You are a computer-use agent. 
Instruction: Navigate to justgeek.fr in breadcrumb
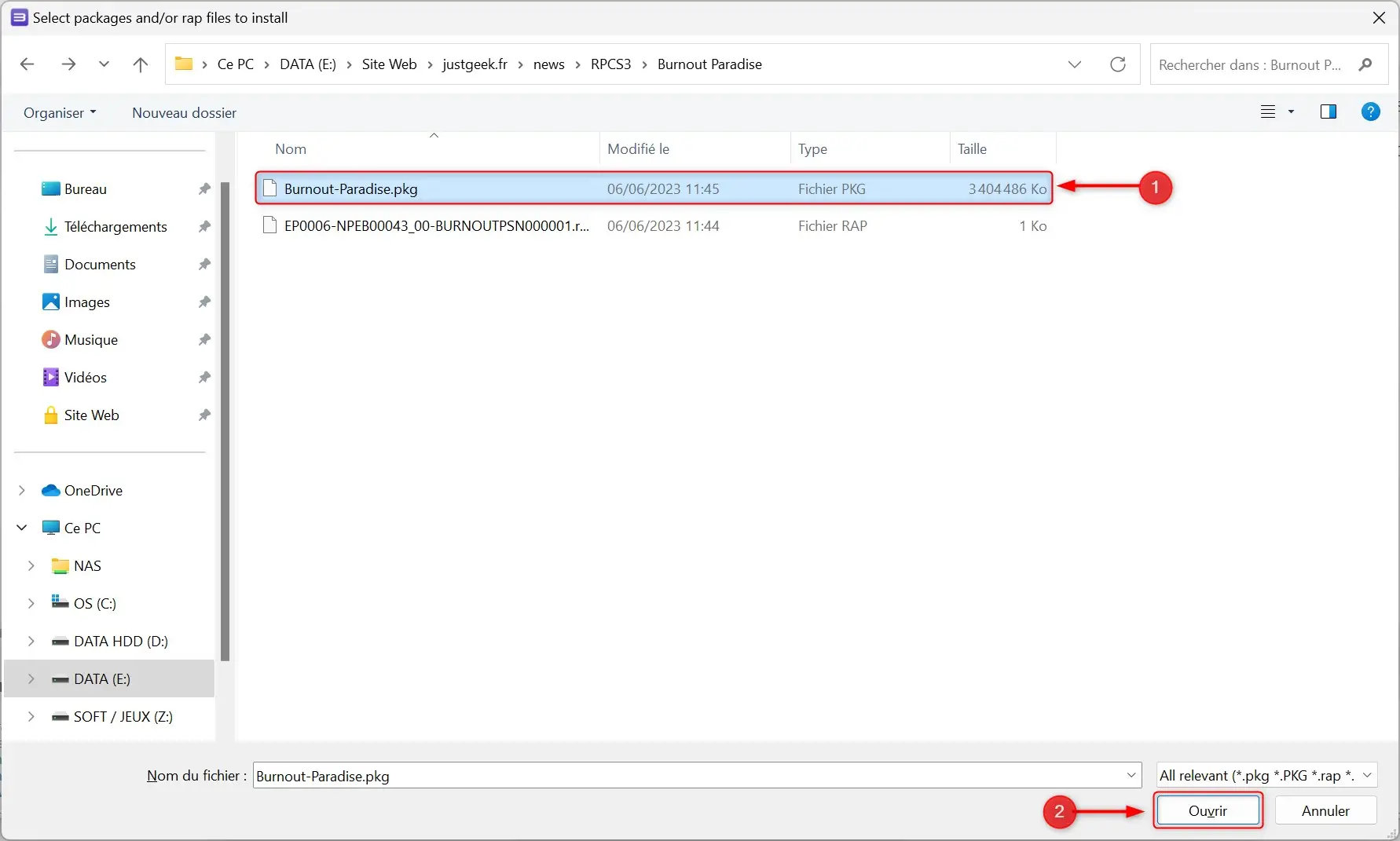point(475,64)
